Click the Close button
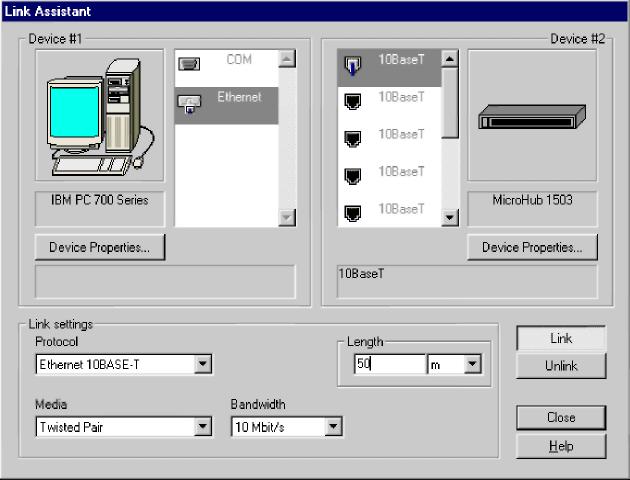This screenshot has width=630, height=480. tap(561, 418)
